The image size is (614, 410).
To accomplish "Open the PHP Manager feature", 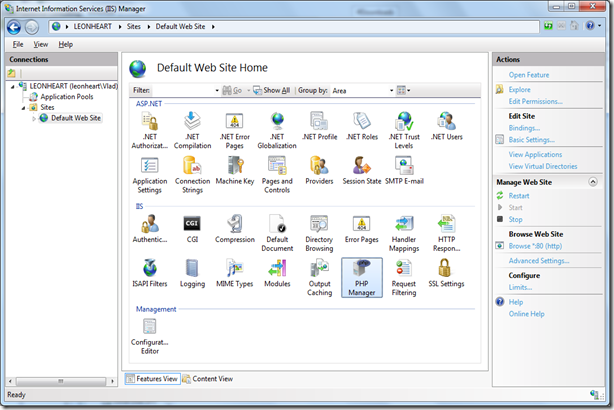I will tap(361, 277).
